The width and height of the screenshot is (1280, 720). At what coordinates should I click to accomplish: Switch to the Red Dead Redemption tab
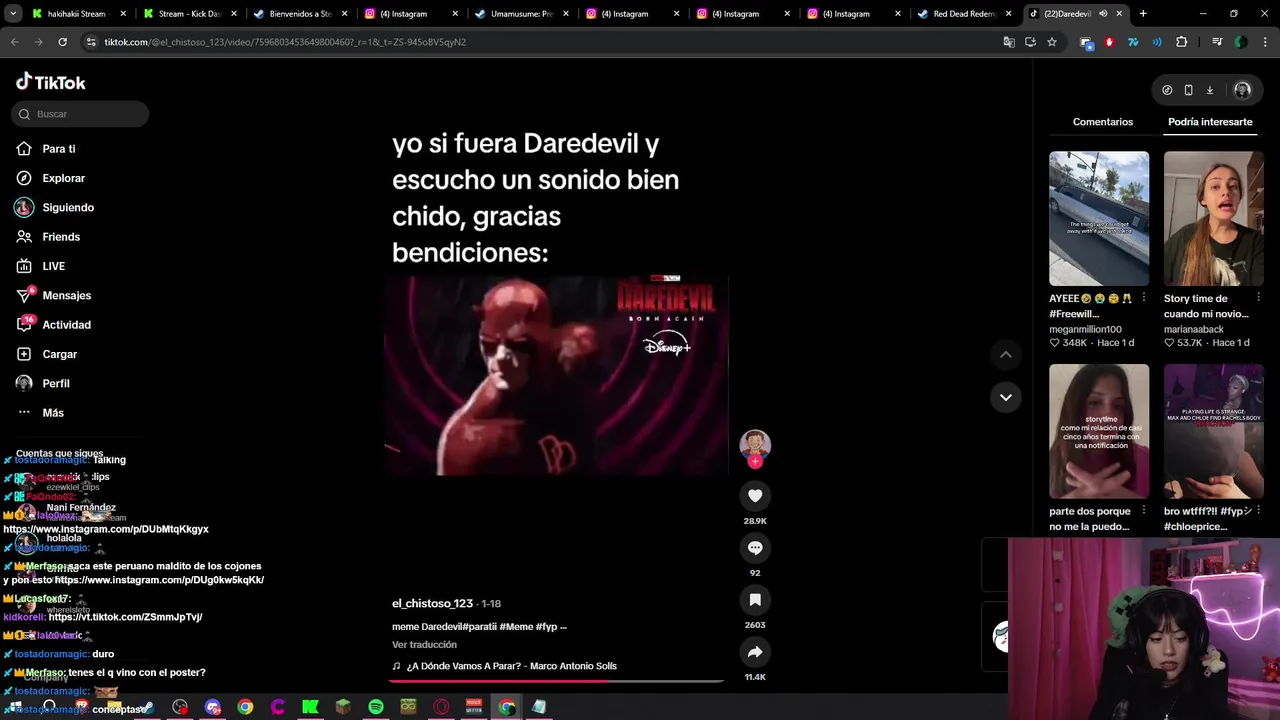pos(963,14)
